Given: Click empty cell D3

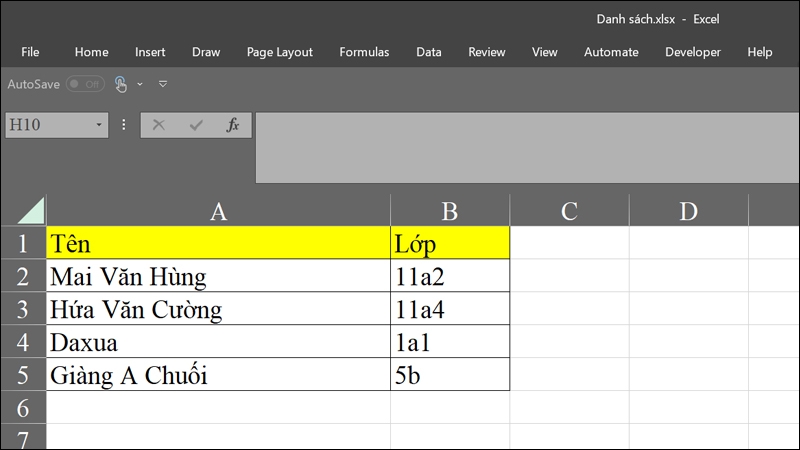Looking at the screenshot, I should pos(689,309).
